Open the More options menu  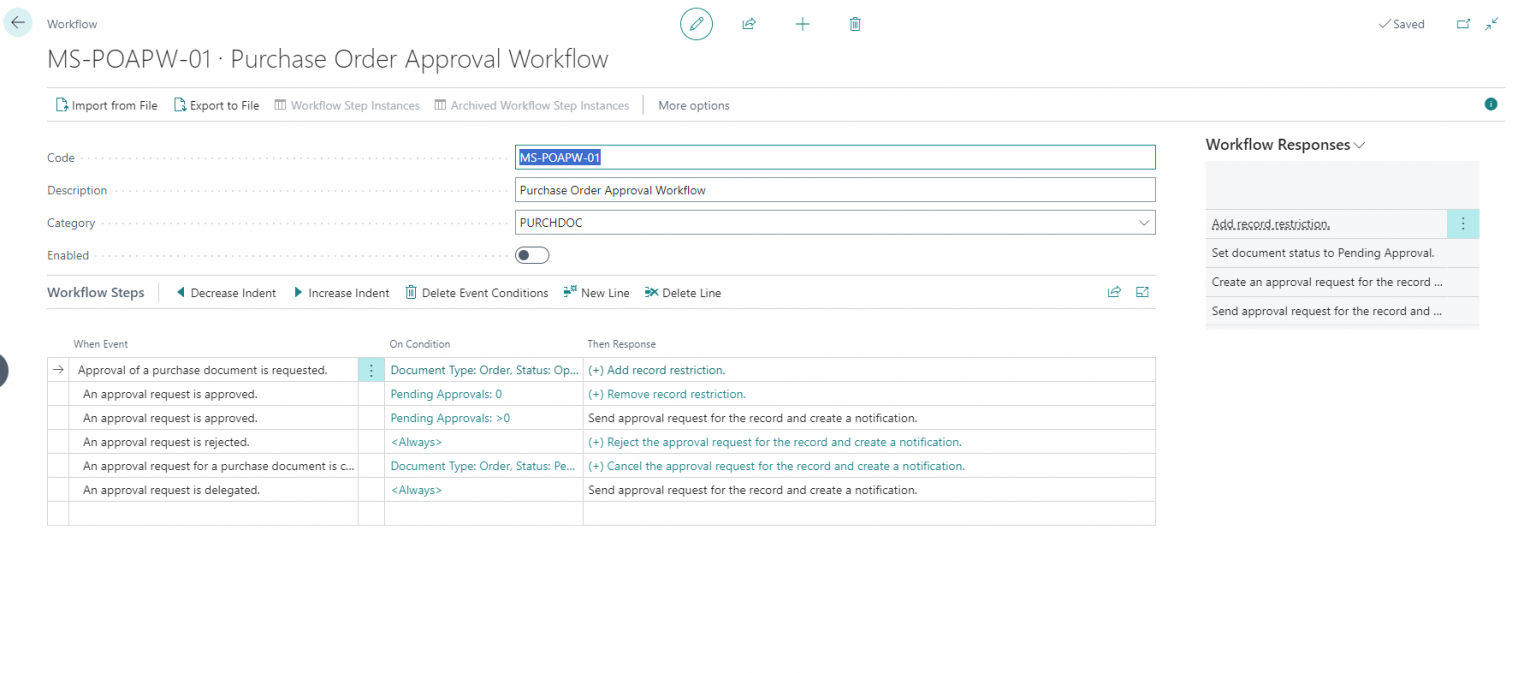[x=694, y=105]
